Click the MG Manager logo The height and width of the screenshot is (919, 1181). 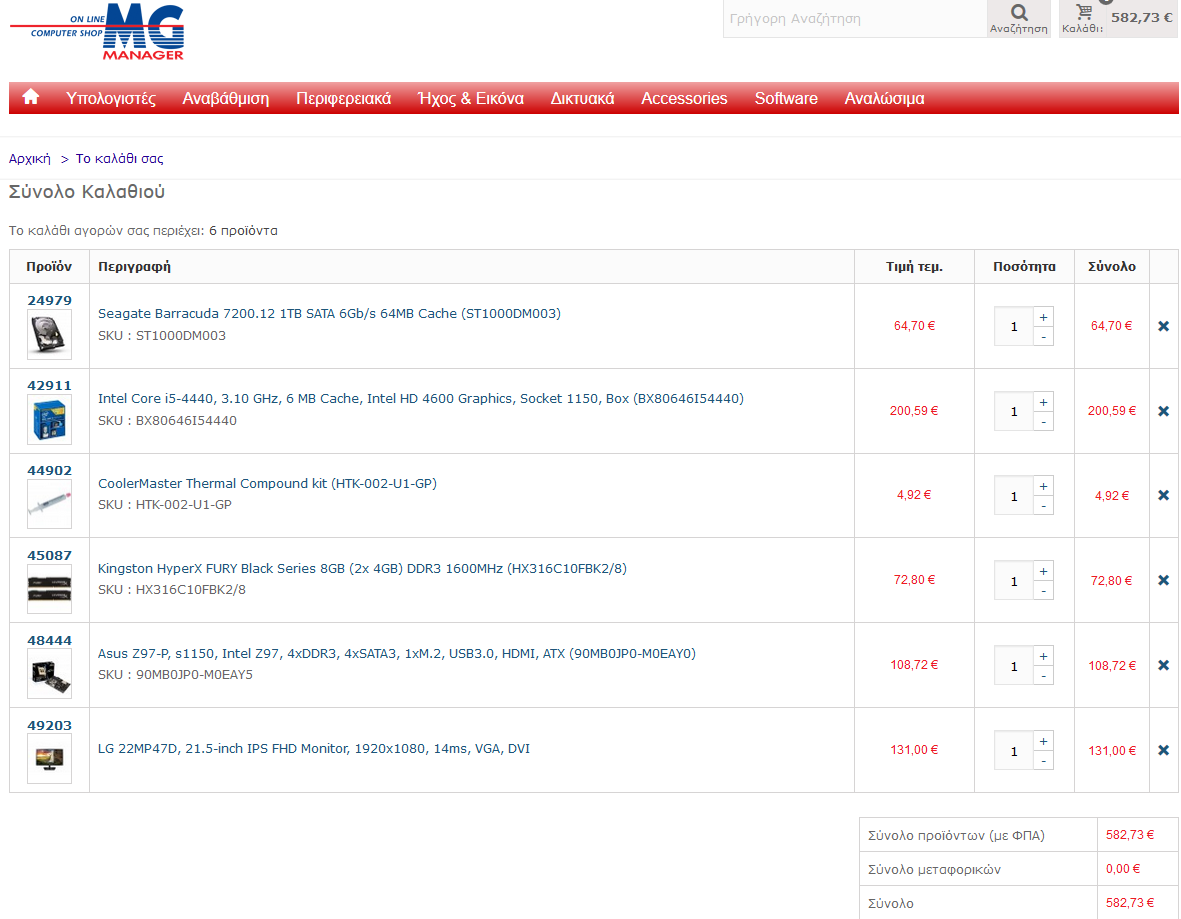(x=98, y=32)
